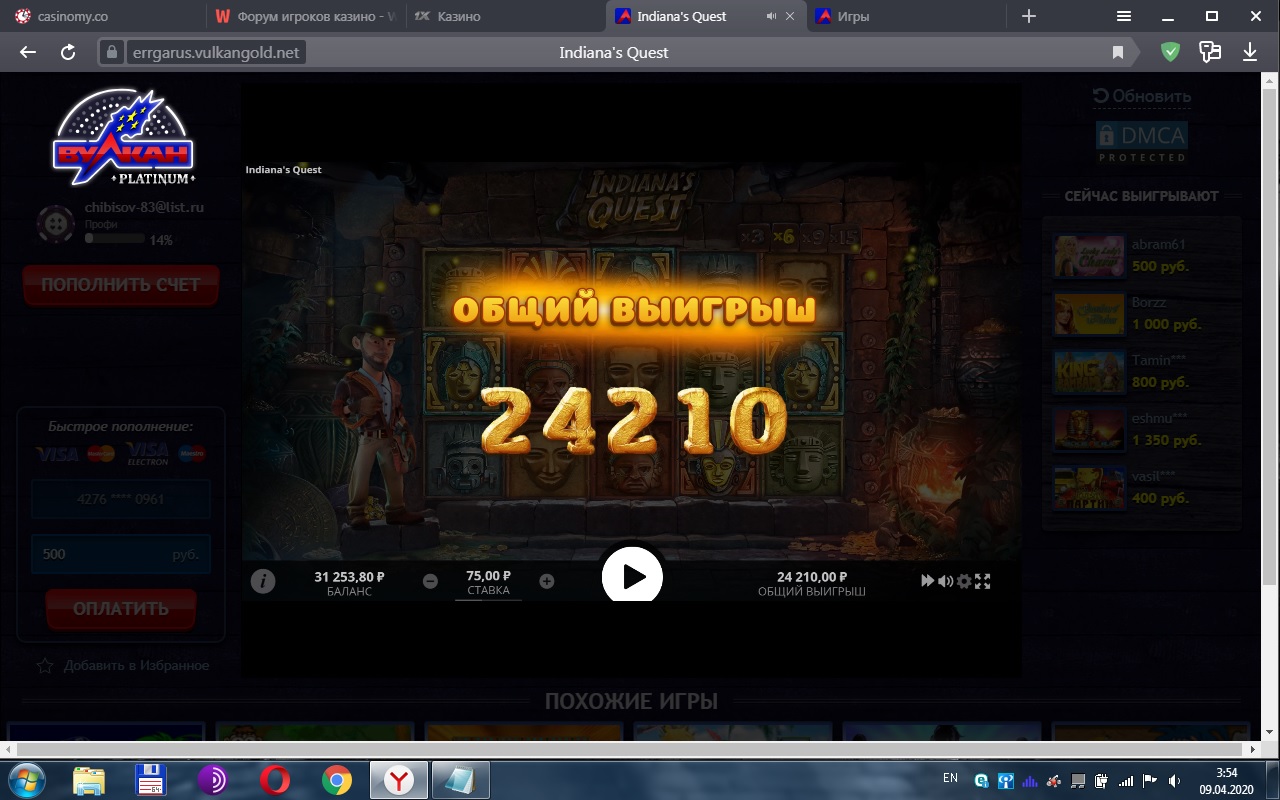Open the DMCA Protected badge

[x=1141, y=142]
